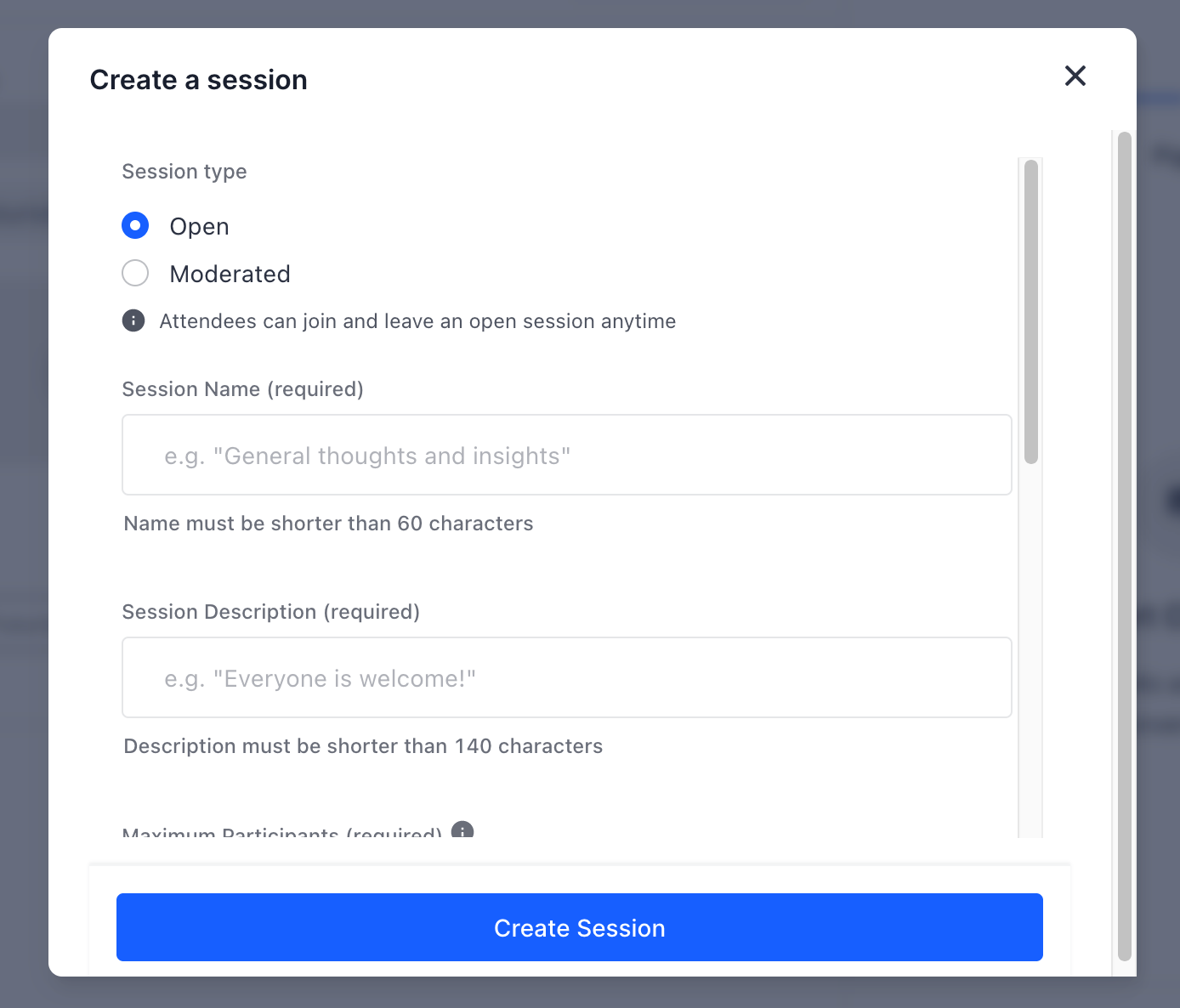Click the 'Session Name (required)' label

(243, 389)
